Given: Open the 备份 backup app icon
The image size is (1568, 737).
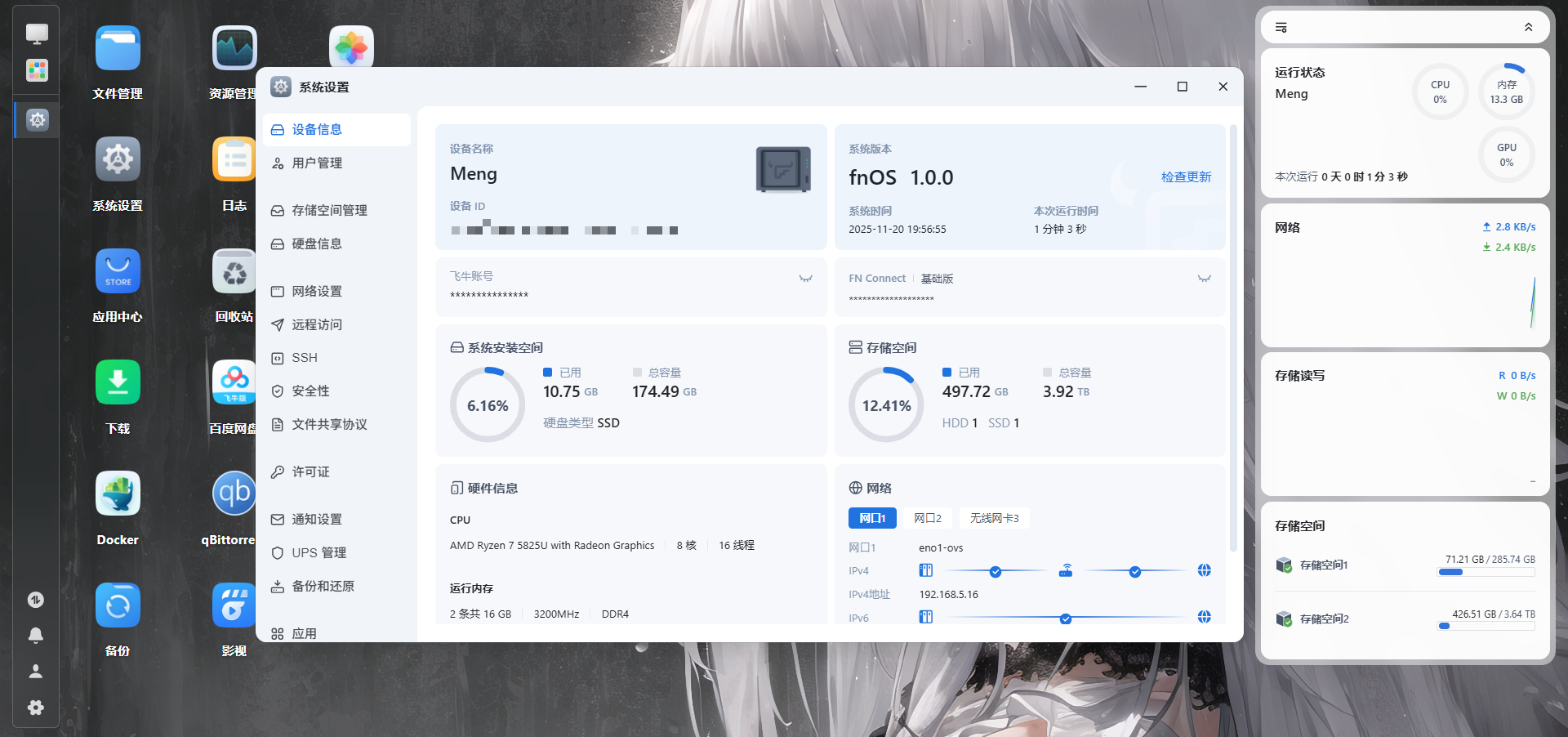Looking at the screenshot, I should coord(118,605).
